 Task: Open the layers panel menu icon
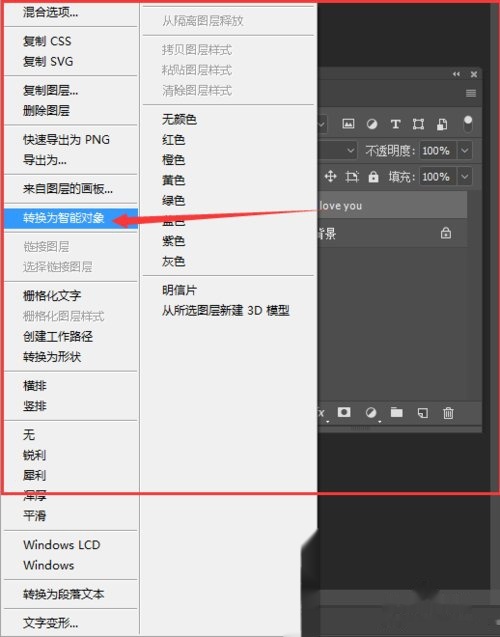[471, 93]
